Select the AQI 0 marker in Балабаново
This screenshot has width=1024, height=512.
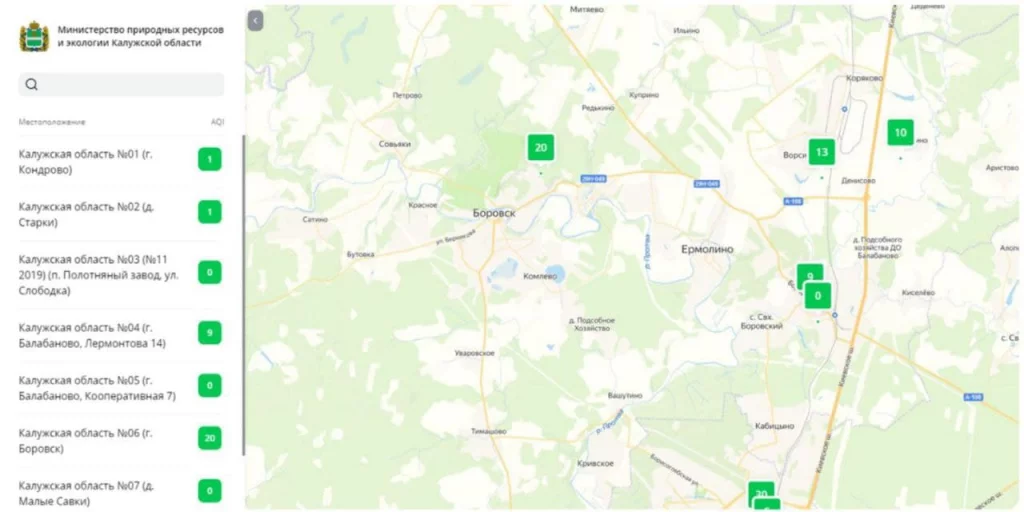tap(817, 296)
